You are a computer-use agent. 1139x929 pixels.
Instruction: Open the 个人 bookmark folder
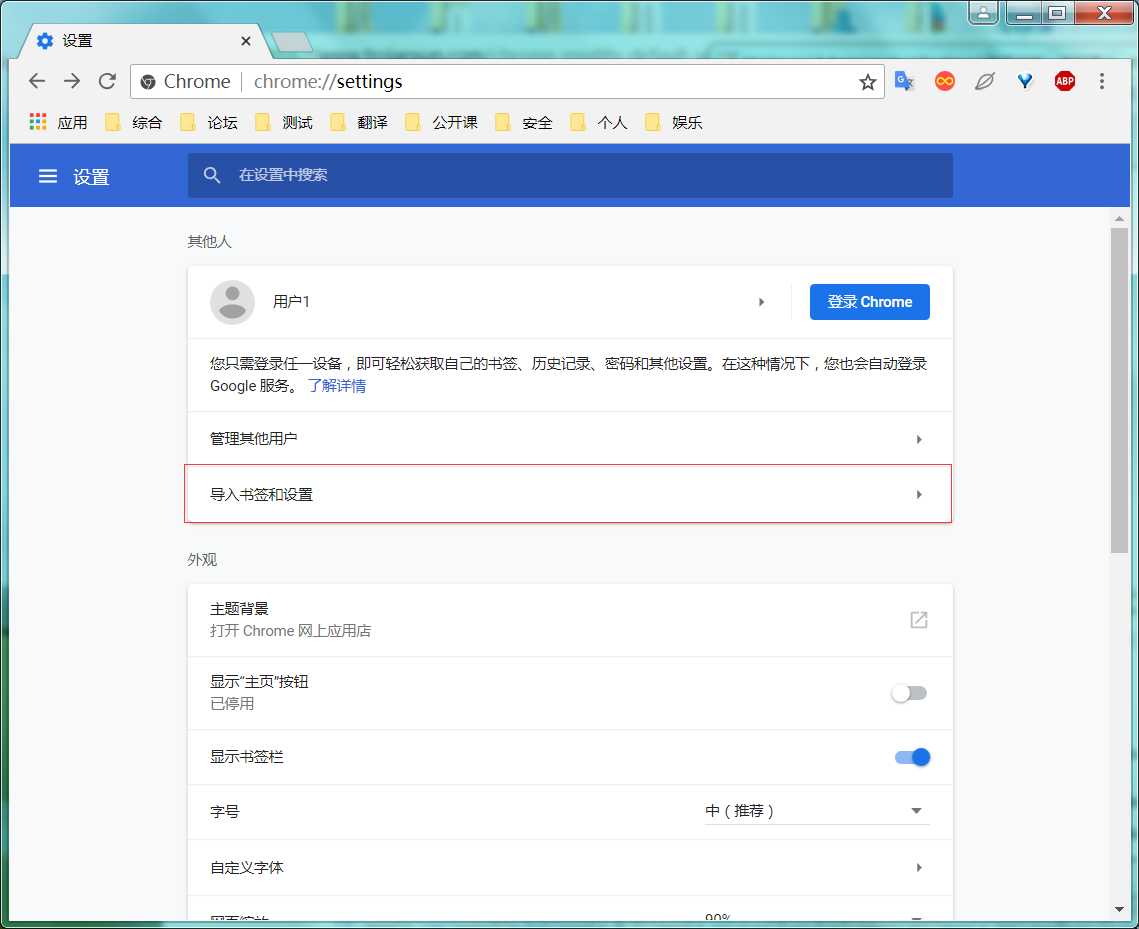(599, 122)
